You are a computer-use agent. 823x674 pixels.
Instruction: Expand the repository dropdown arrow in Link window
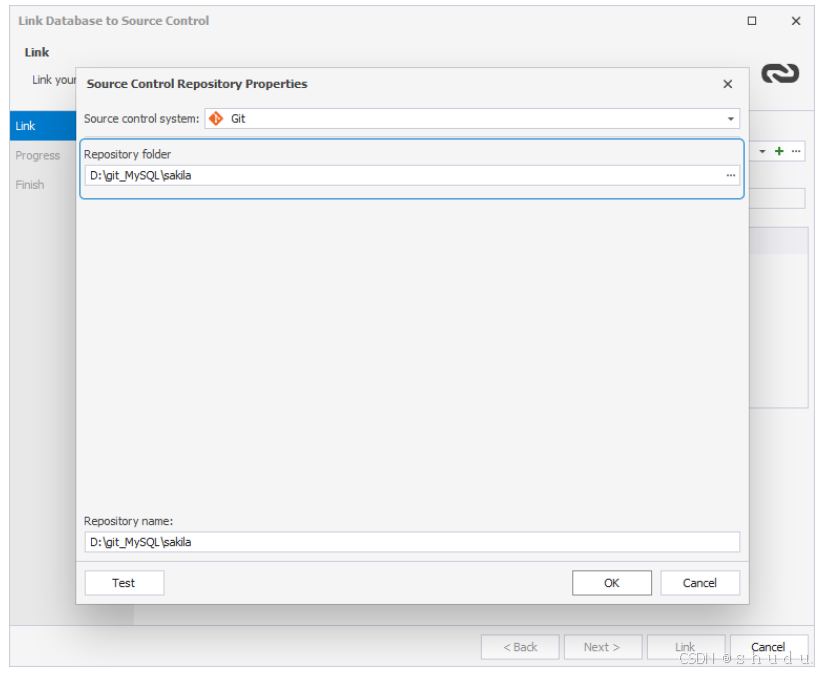pos(762,151)
